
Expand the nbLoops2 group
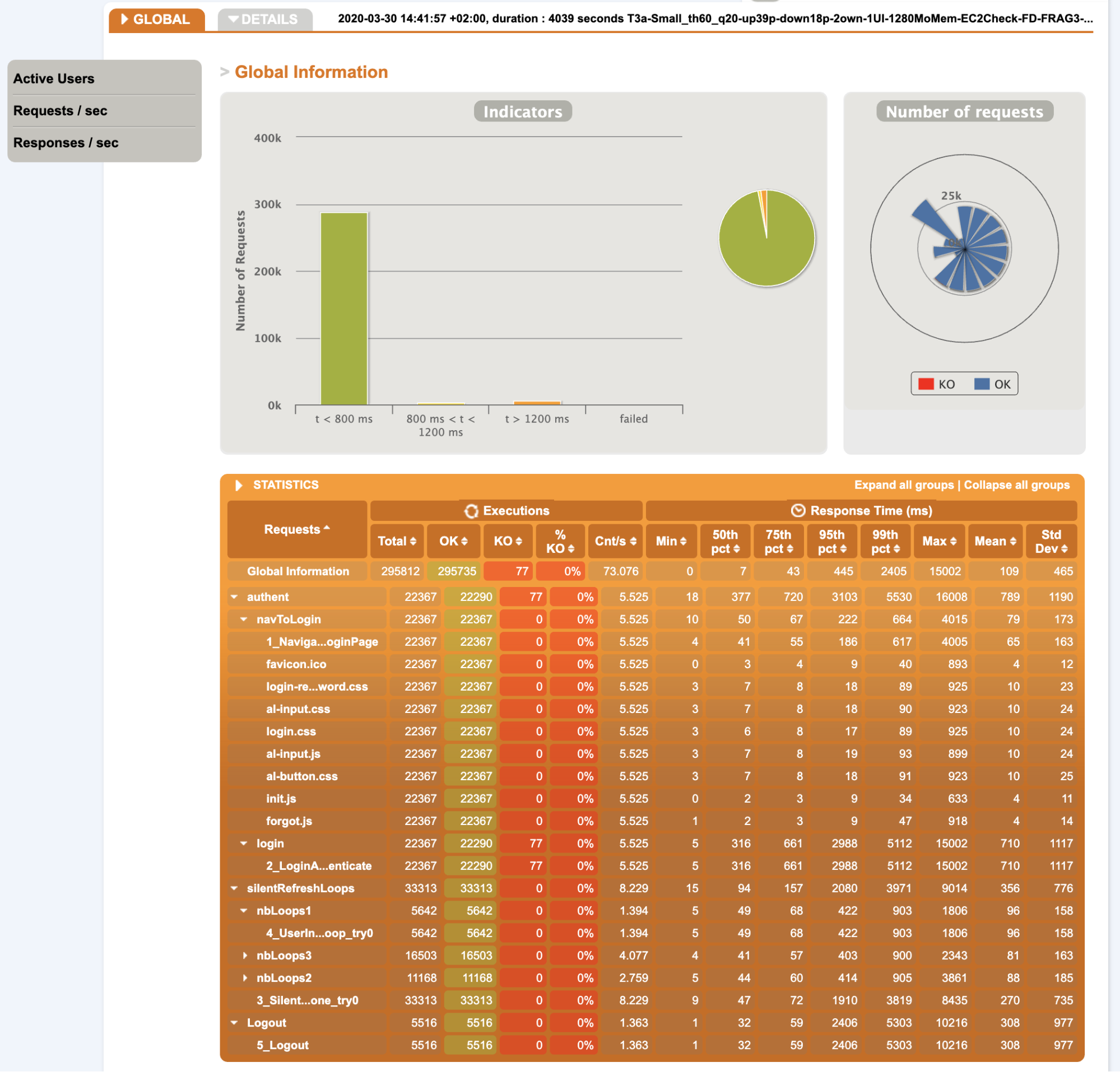(245, 978)
